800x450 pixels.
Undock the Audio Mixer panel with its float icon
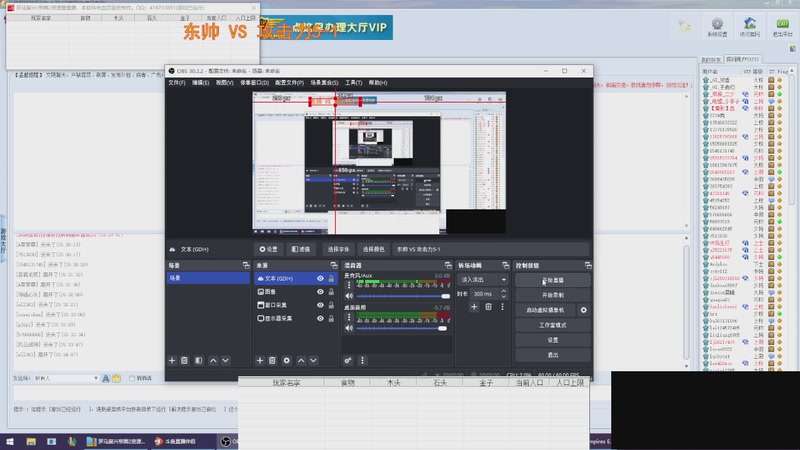click(x=448, y=265)
